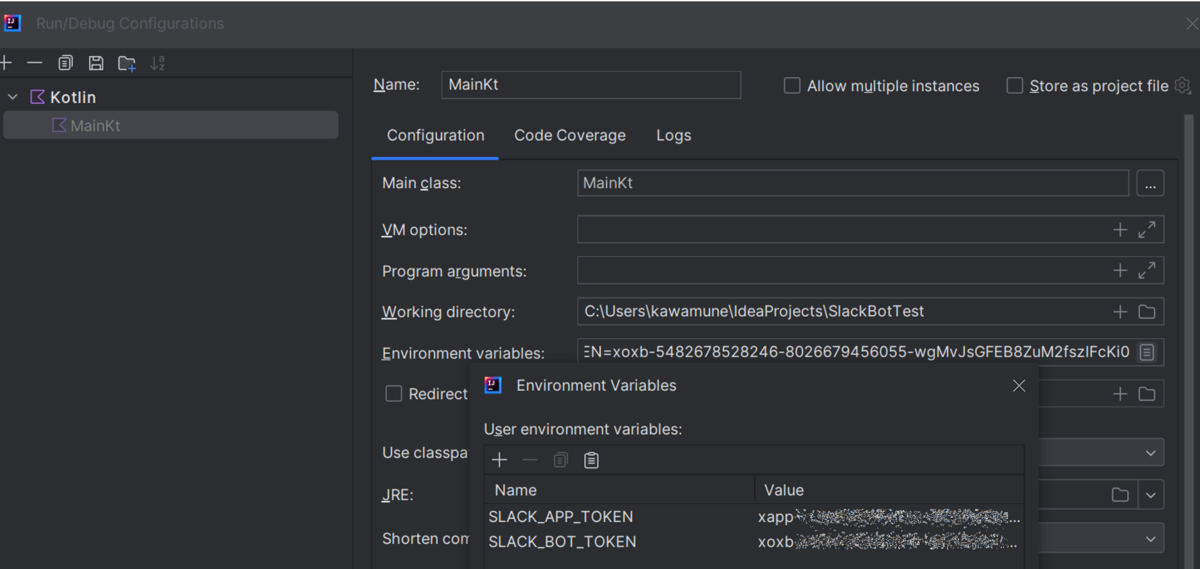The height and width of the screenshot is (569, 1200).
Task: Click the Value column header
Action: pos(889,490)
